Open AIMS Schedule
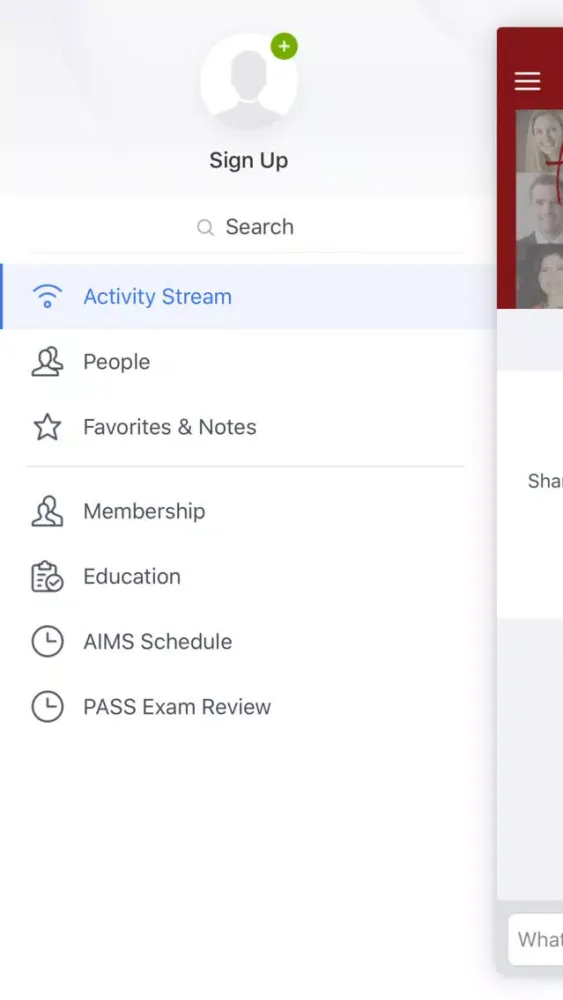 [248, 642]
